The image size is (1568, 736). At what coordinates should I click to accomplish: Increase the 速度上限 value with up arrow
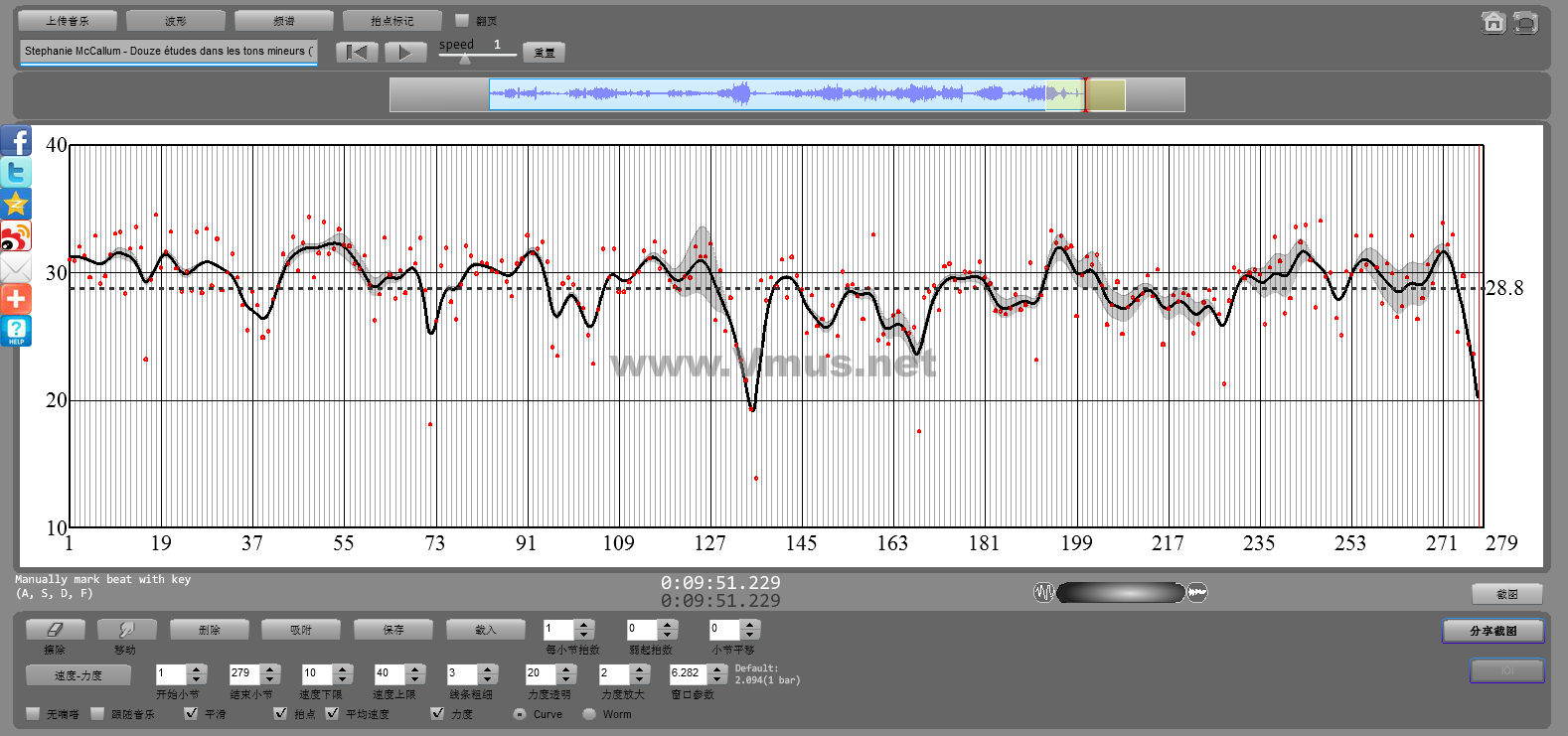(416, 668)
